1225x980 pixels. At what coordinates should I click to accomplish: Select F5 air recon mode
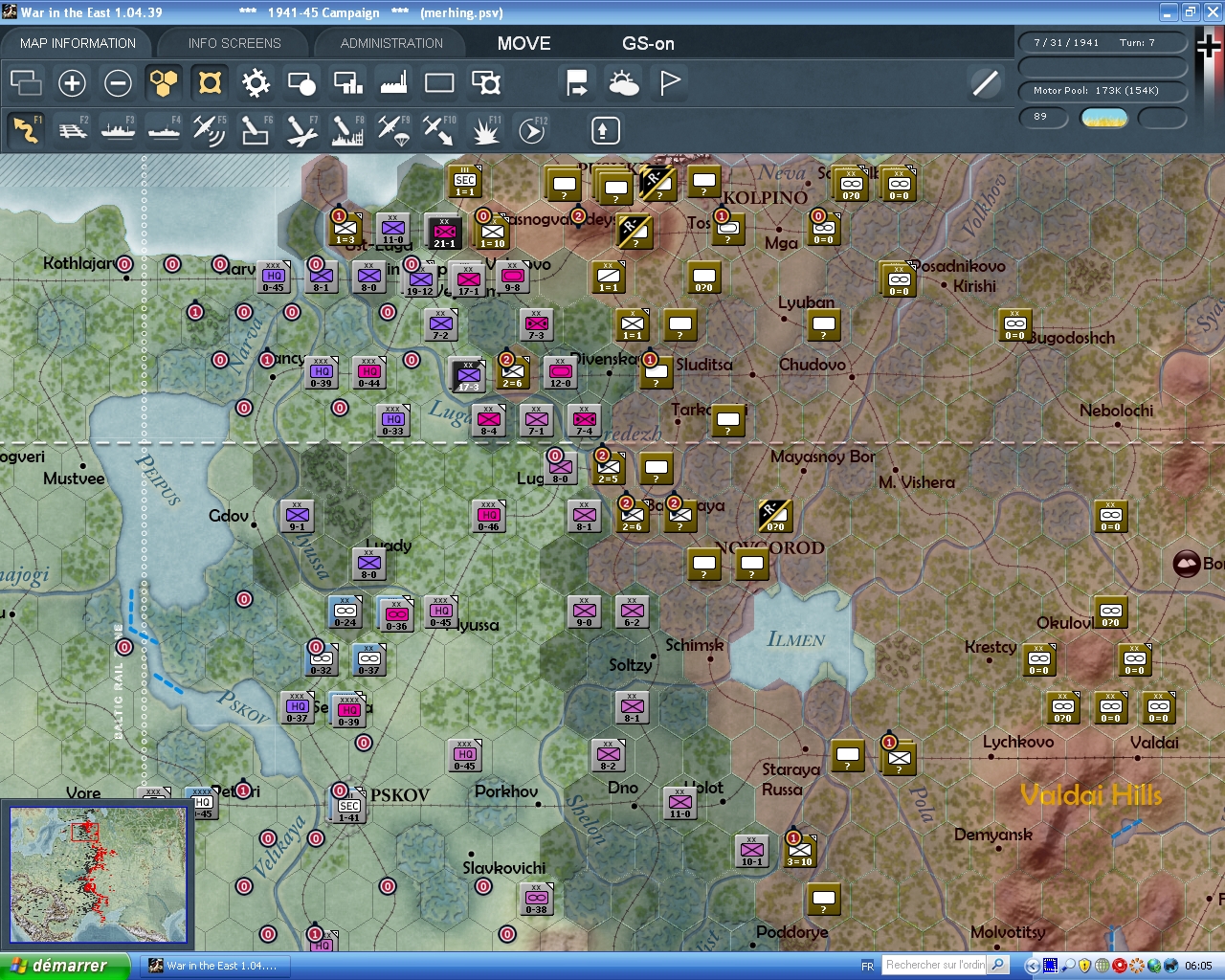[210, 130]
